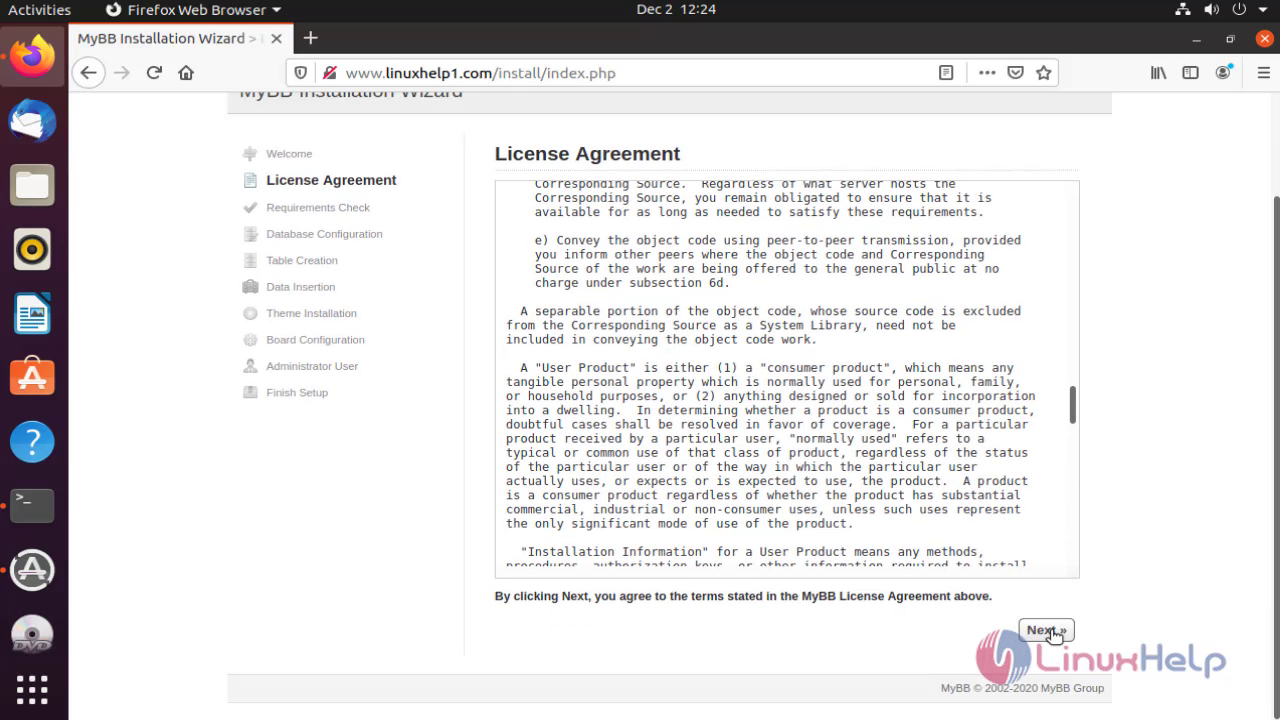This screenshot has width=1280, height=720.
Task: Toggle reader view in address bar
Action: (946, 73)
